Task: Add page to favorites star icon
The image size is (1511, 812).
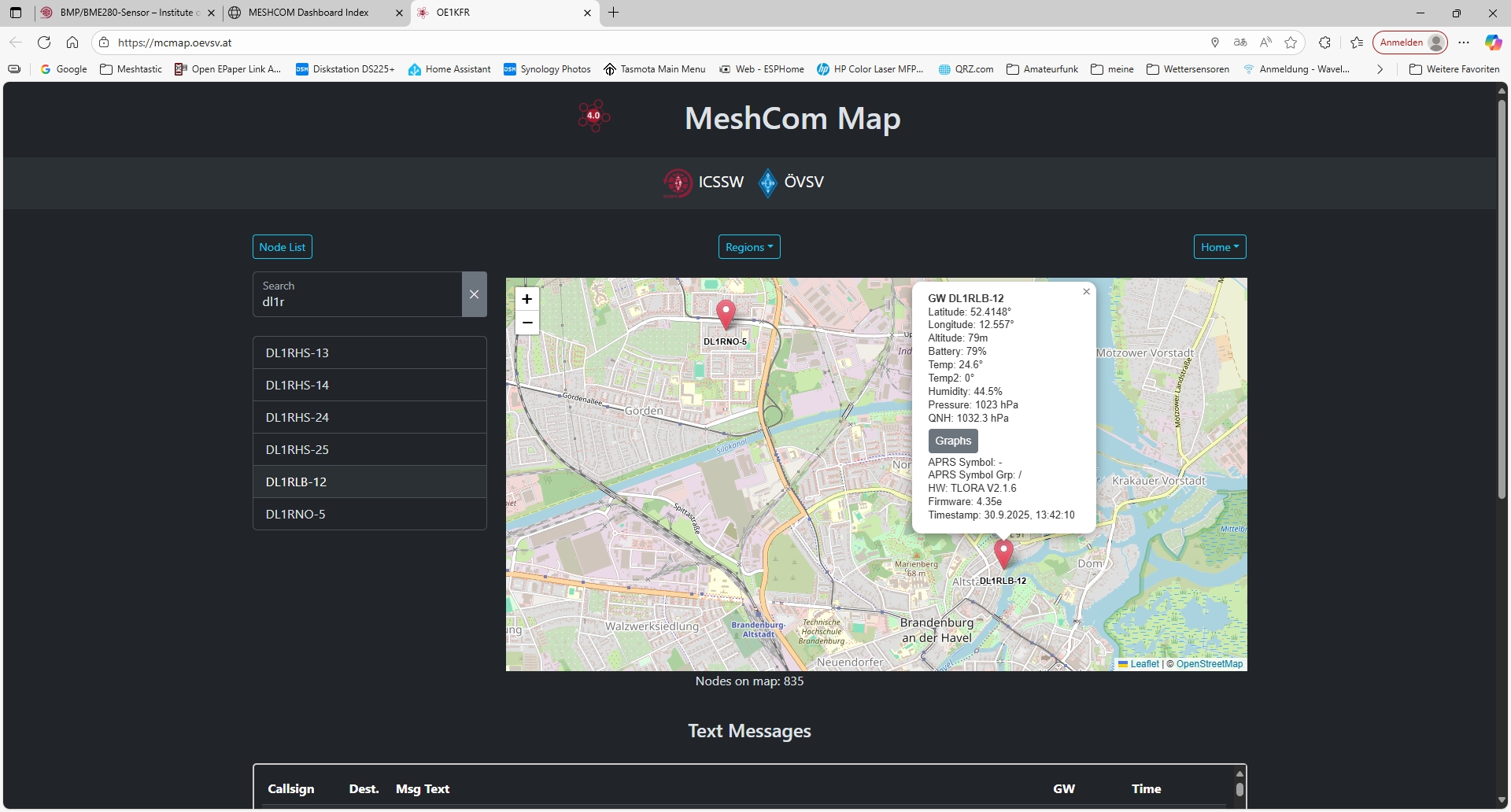Action: point(1291,42)
